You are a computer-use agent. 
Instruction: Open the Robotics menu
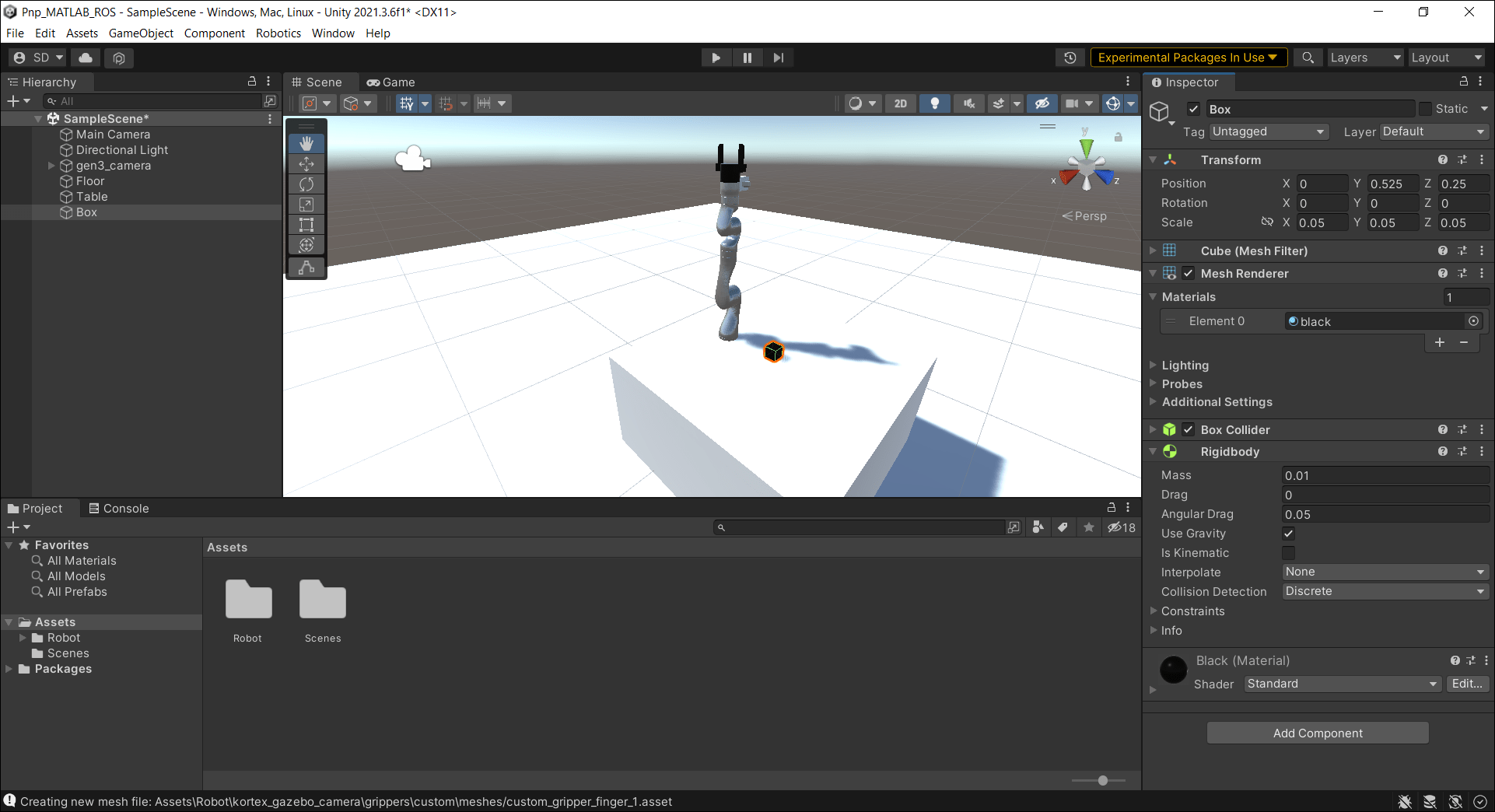coord(278,33)
